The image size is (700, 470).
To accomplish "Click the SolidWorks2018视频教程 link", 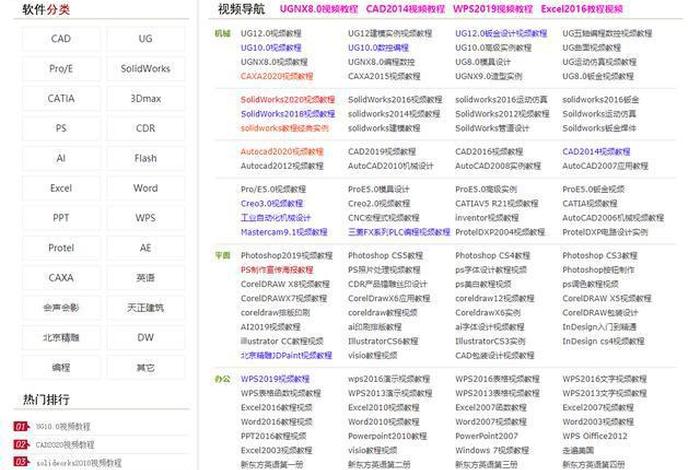I will 288,114.
